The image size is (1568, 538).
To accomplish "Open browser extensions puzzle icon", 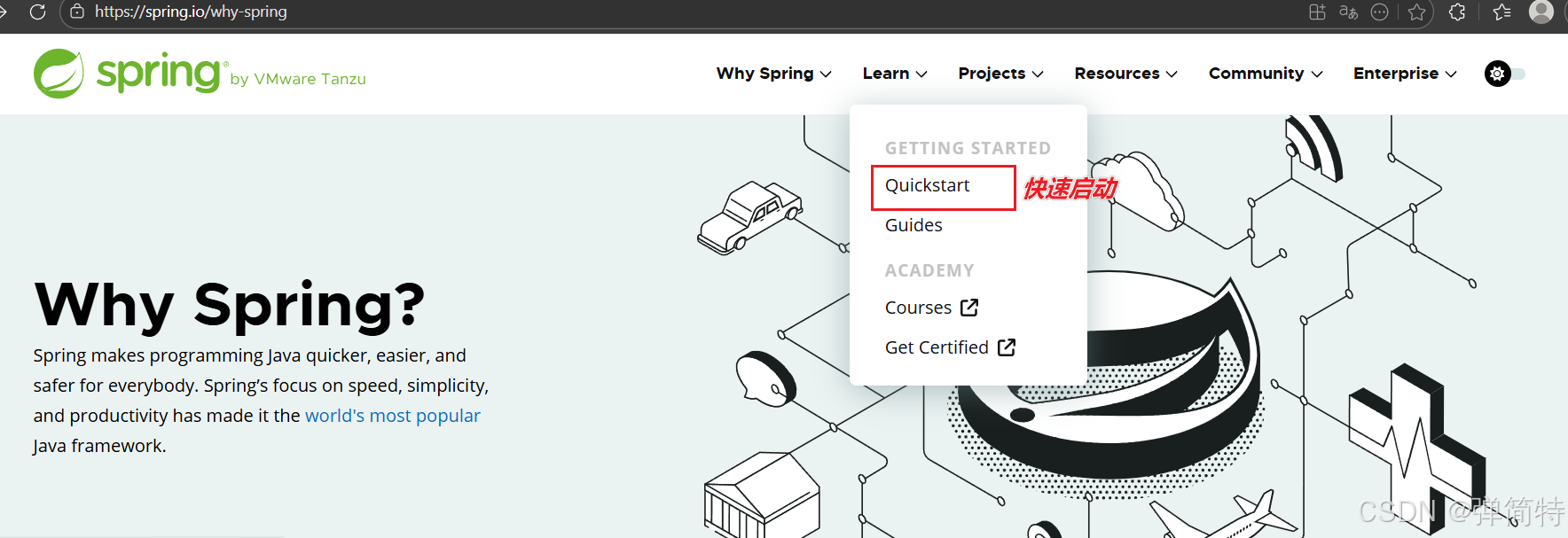I will click(1457, 12).
